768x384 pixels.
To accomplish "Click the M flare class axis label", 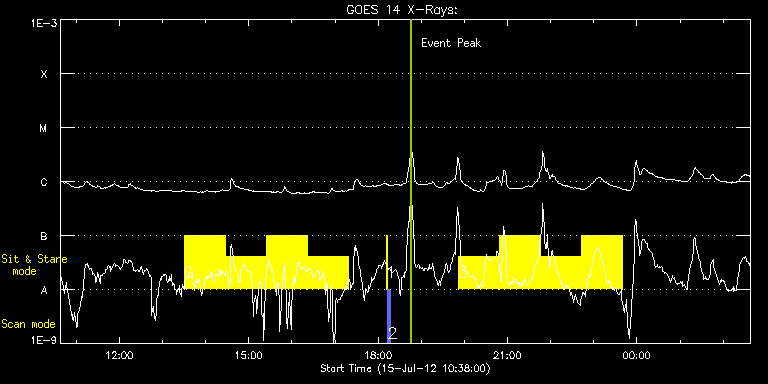I will click(44, 128).
